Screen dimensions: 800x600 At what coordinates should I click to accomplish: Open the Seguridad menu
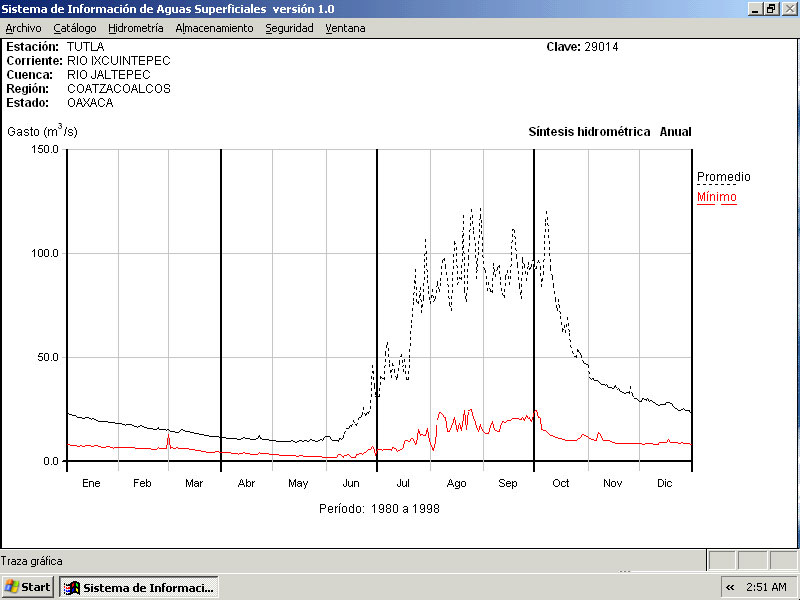tap(289, 28)
